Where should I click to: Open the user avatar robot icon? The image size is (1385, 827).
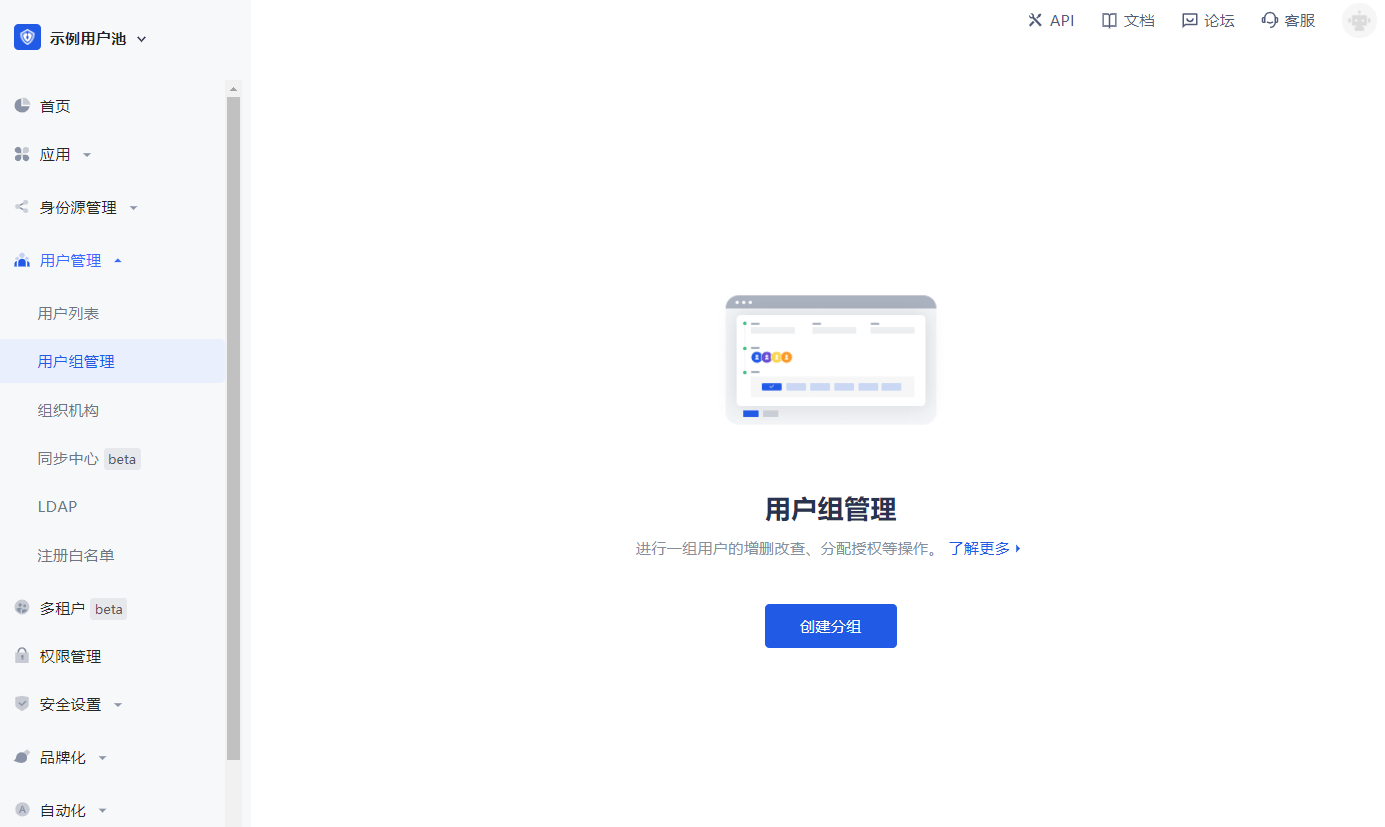(1359, 21)
